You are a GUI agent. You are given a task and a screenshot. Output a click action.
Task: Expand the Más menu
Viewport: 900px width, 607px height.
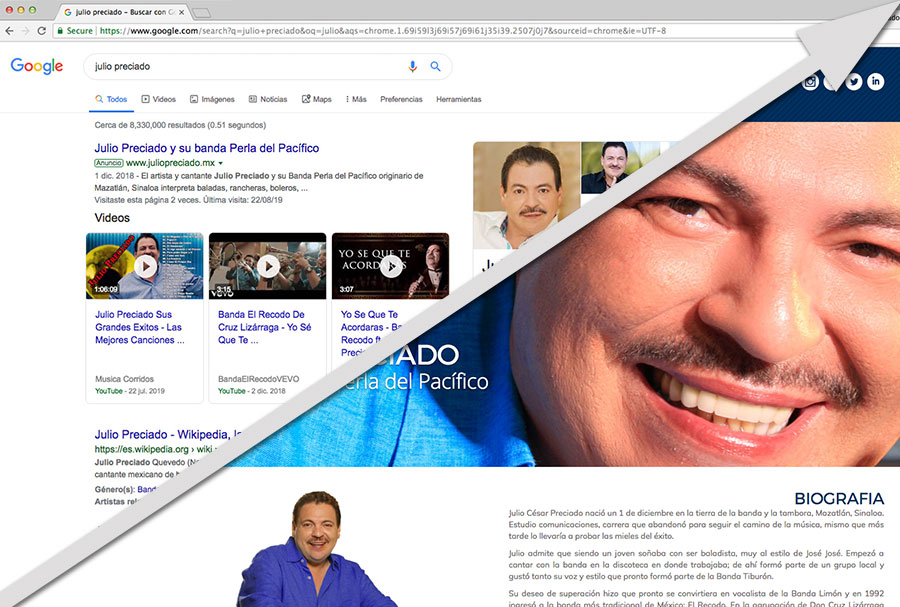[x=356, y=99]
